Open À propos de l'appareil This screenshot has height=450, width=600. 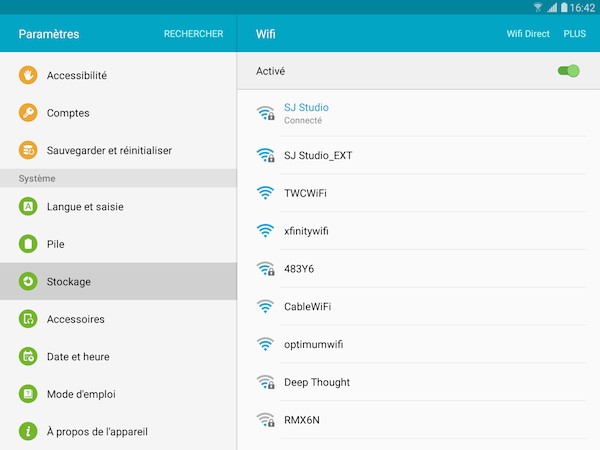point(118,431)
